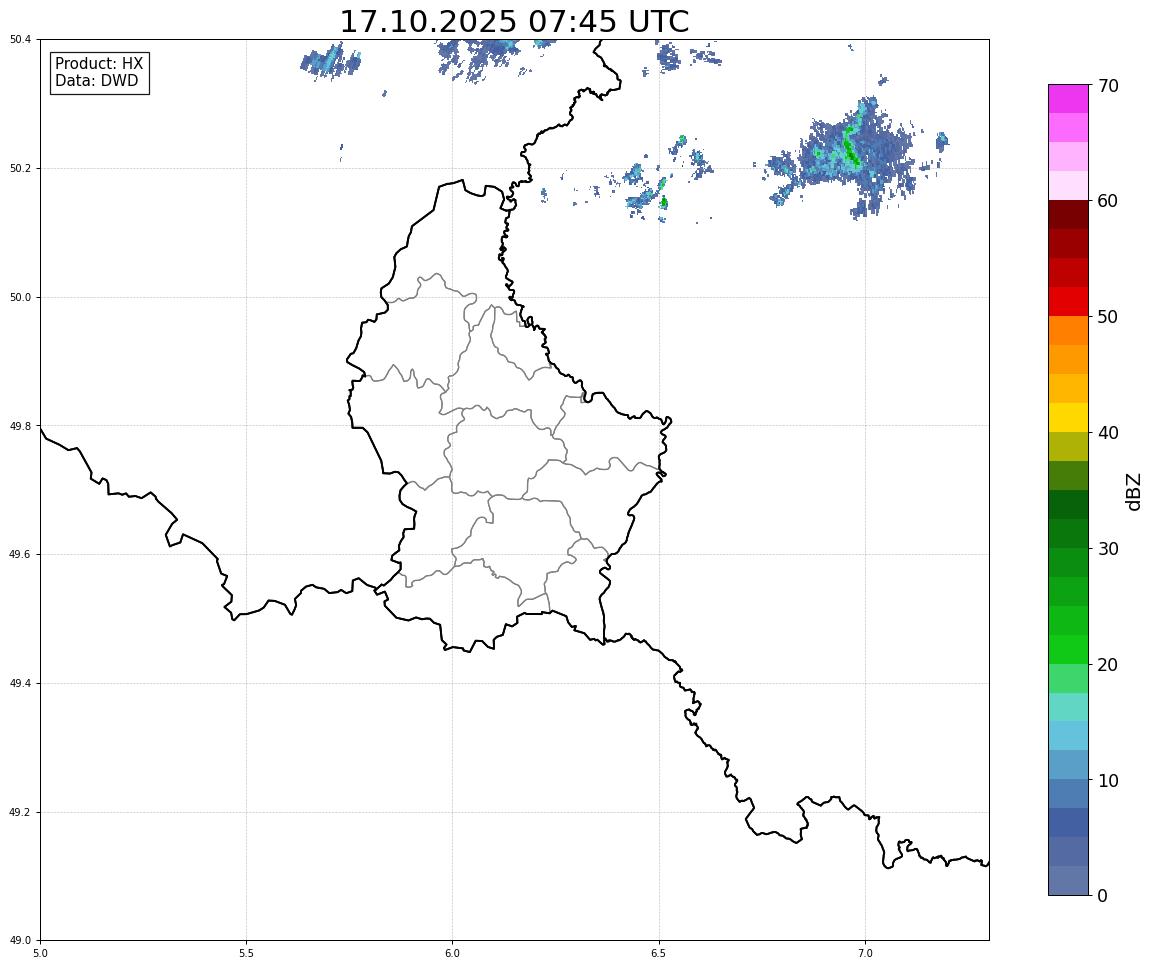
Task: Pick the yellow swatch just above 40
Action: click(1068, 417)
